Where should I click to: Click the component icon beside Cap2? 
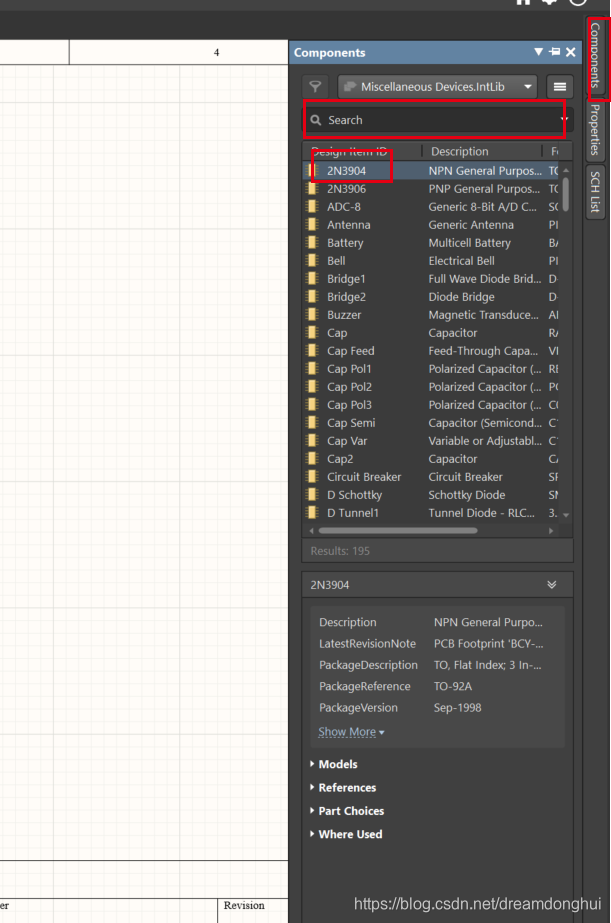point(312,459)
